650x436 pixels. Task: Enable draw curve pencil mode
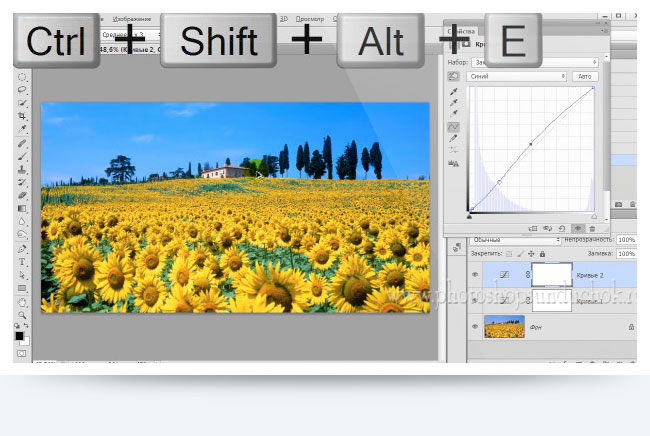point(454,138)
